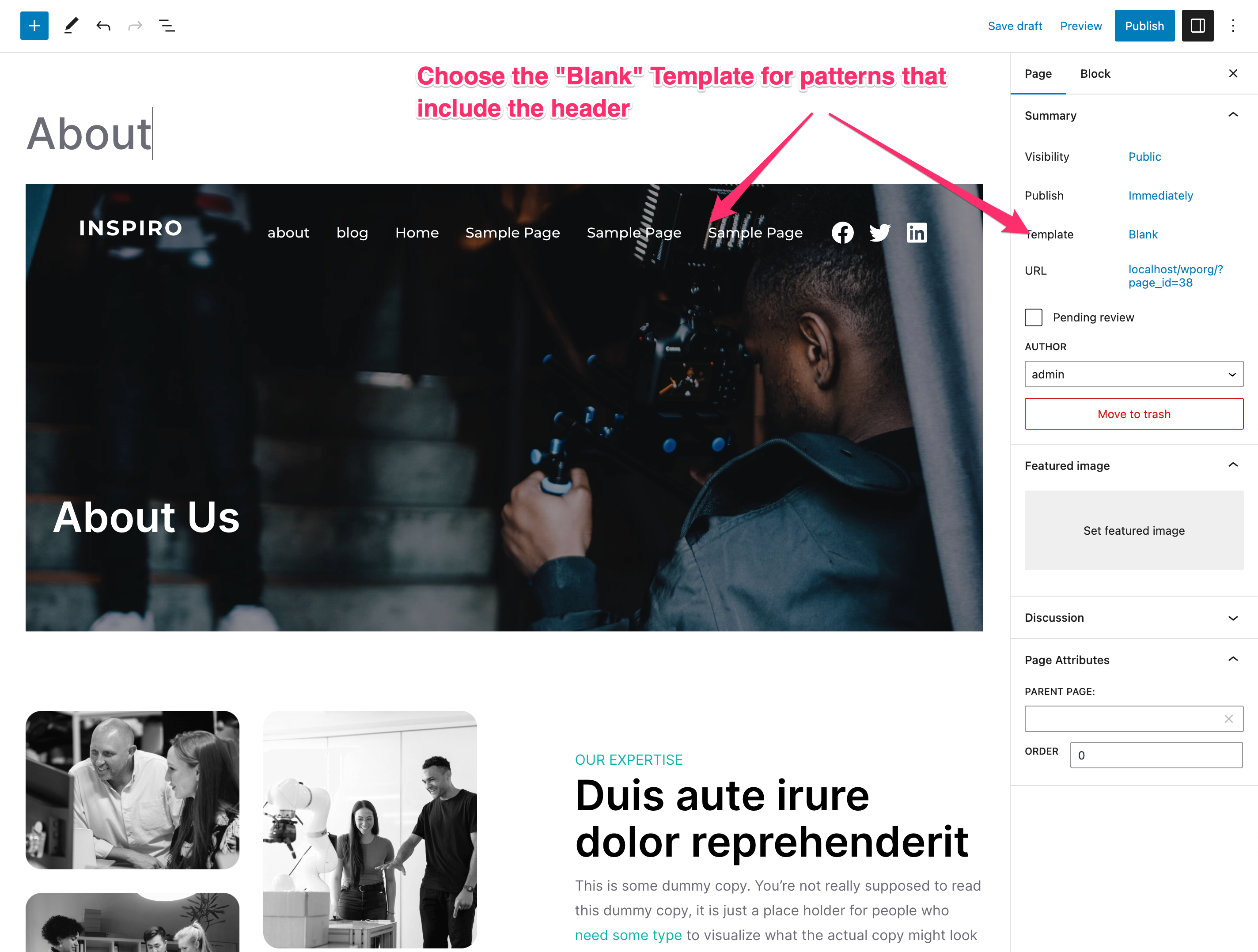Switch to the Page tab
Viewport: 1258px width, 952px height.
(x=1038, y=74)
